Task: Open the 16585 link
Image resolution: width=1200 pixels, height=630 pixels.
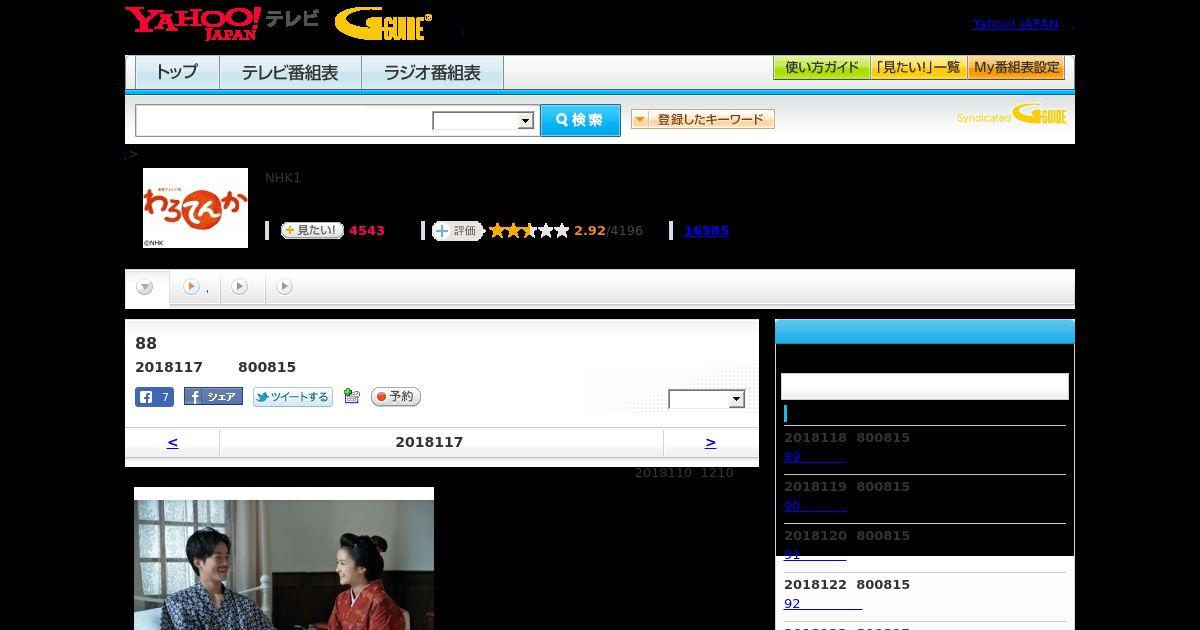Action: (706, 230)
